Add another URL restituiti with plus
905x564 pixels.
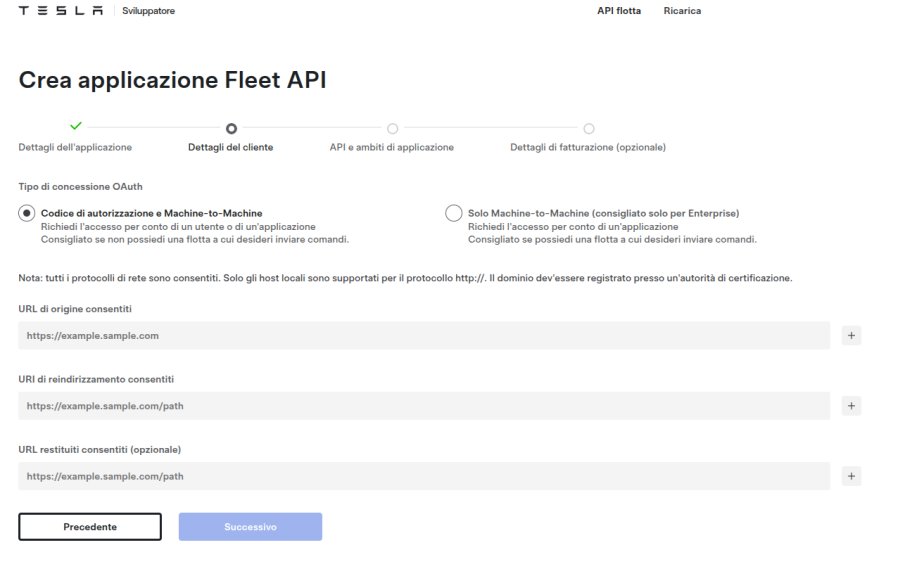[851, 476]
